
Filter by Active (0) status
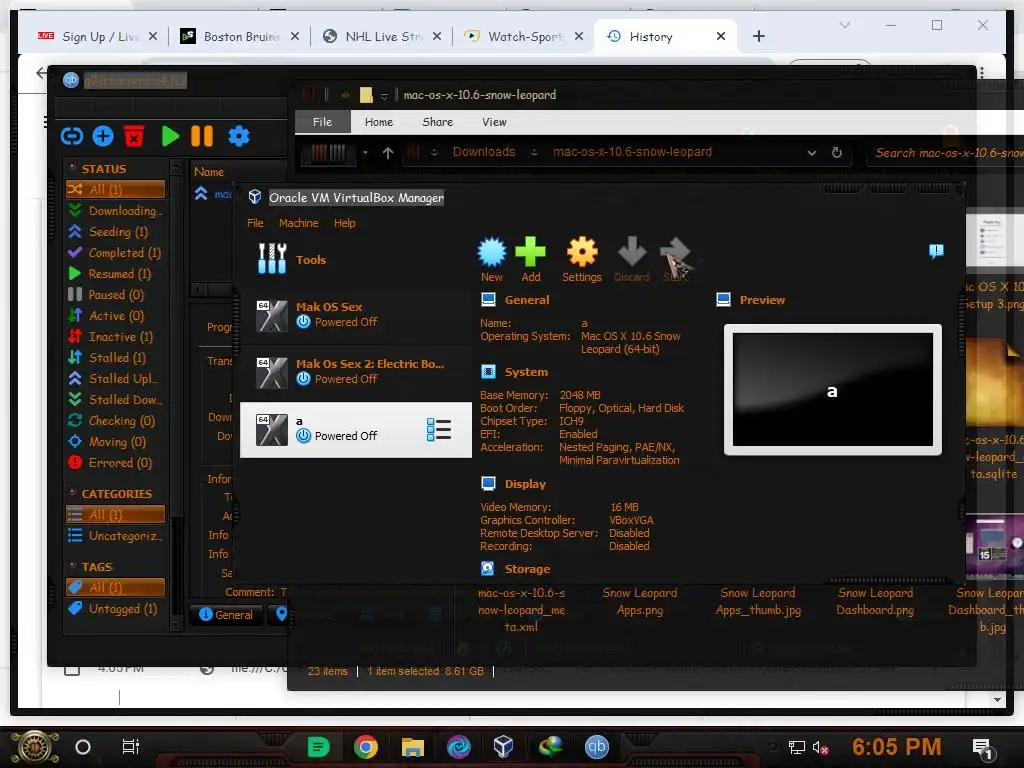pyautogui.click(x=116, y=315)
